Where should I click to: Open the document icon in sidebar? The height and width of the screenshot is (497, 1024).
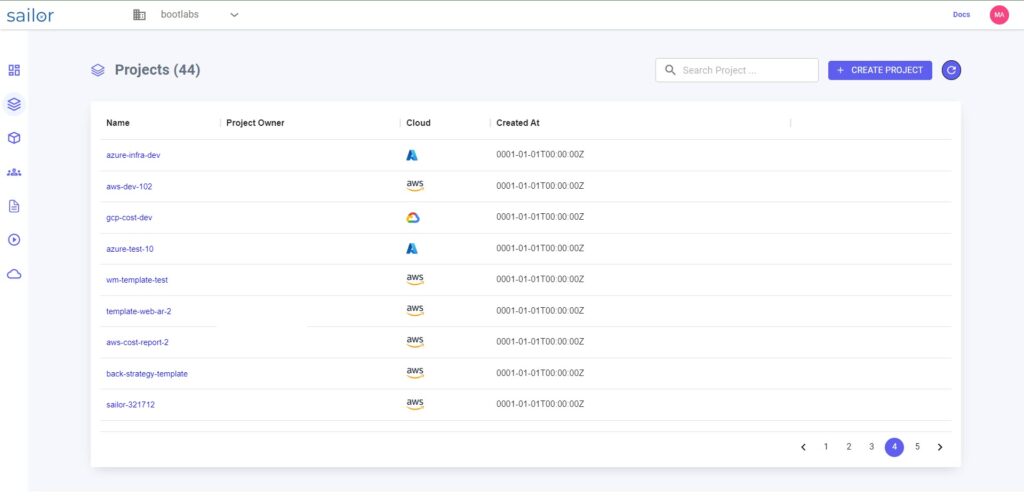point(14,206)
